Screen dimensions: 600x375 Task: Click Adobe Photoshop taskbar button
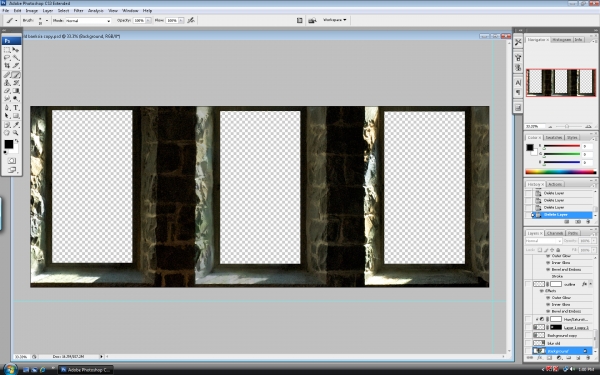86,370
